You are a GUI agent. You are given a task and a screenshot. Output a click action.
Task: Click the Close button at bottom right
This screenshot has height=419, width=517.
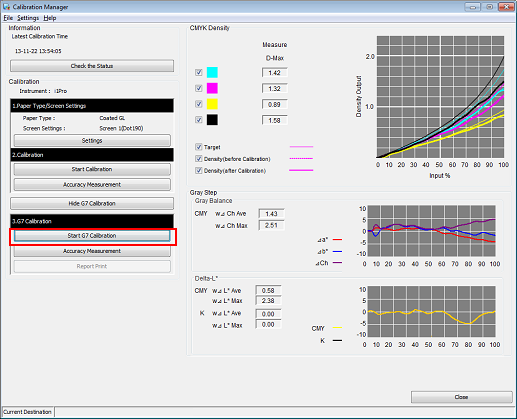point(462,397)
